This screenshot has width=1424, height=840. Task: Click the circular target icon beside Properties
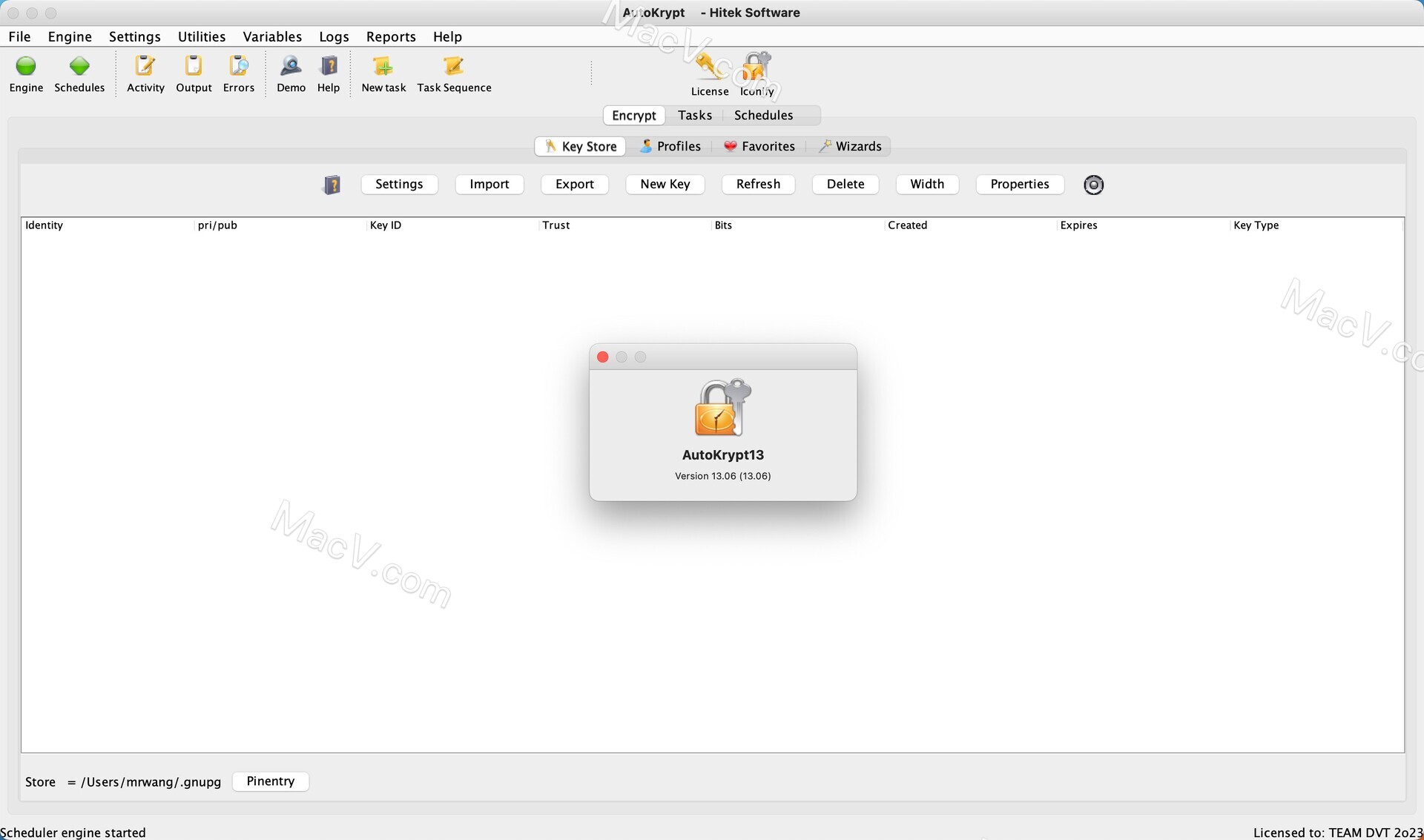click(1093, 185)
